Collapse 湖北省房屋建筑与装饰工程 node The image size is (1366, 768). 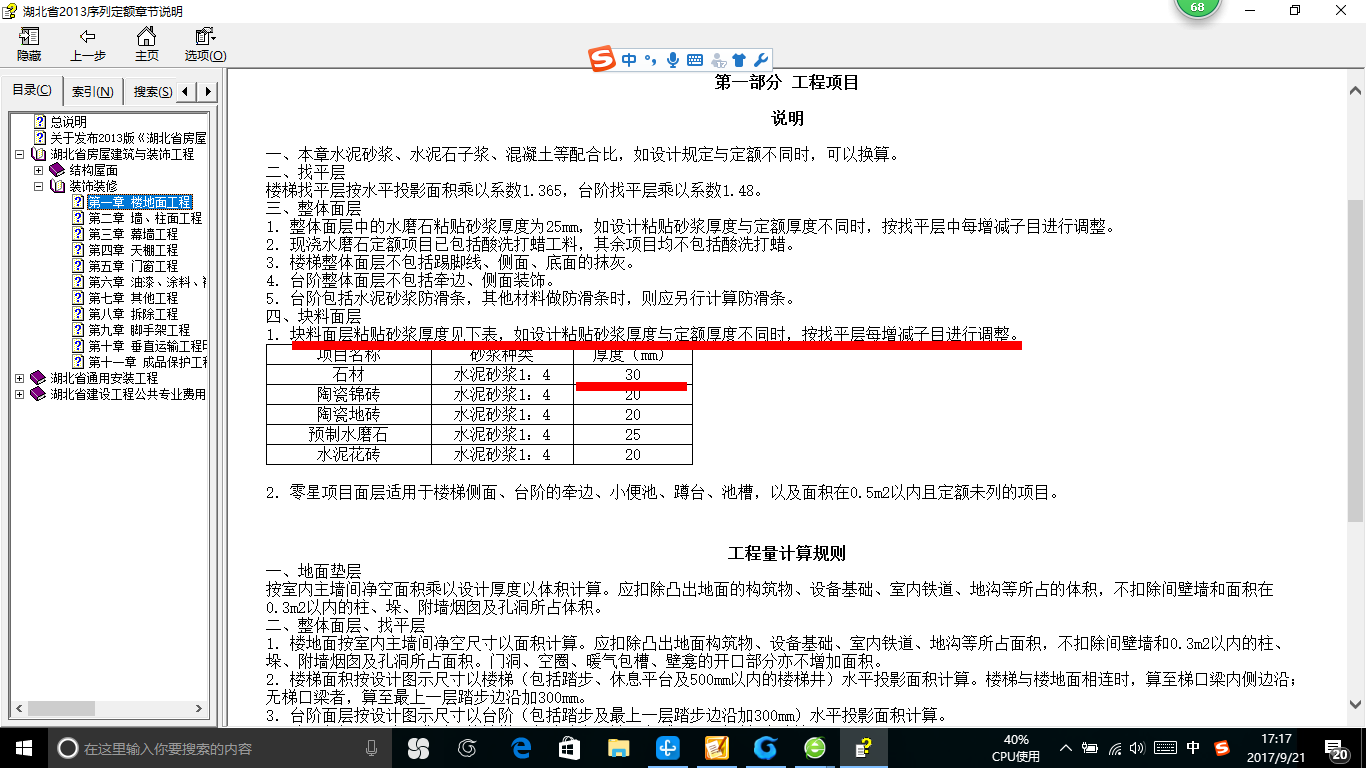tap(20, 155)
